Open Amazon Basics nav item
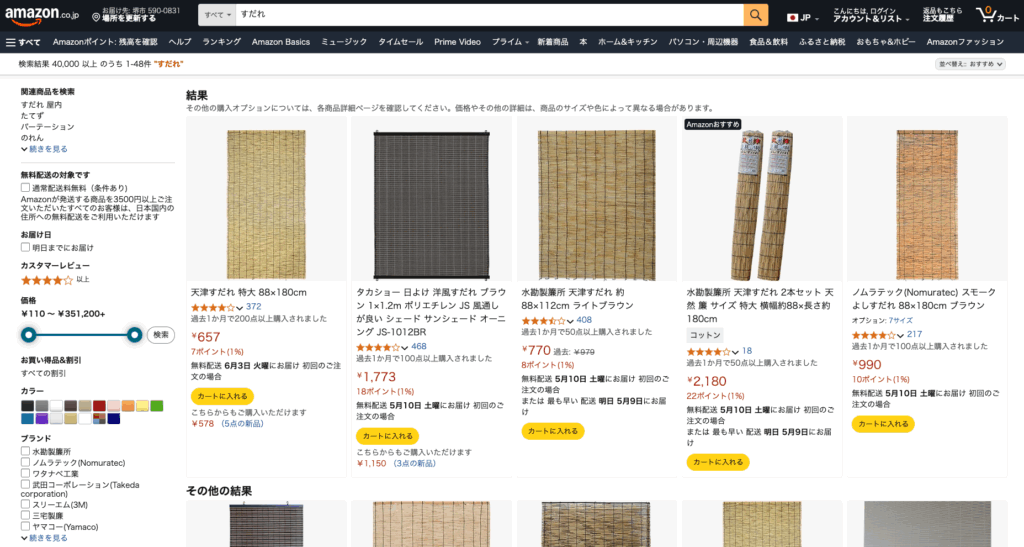Screen dimensions: 1024x547 click(x=281, y=42)
